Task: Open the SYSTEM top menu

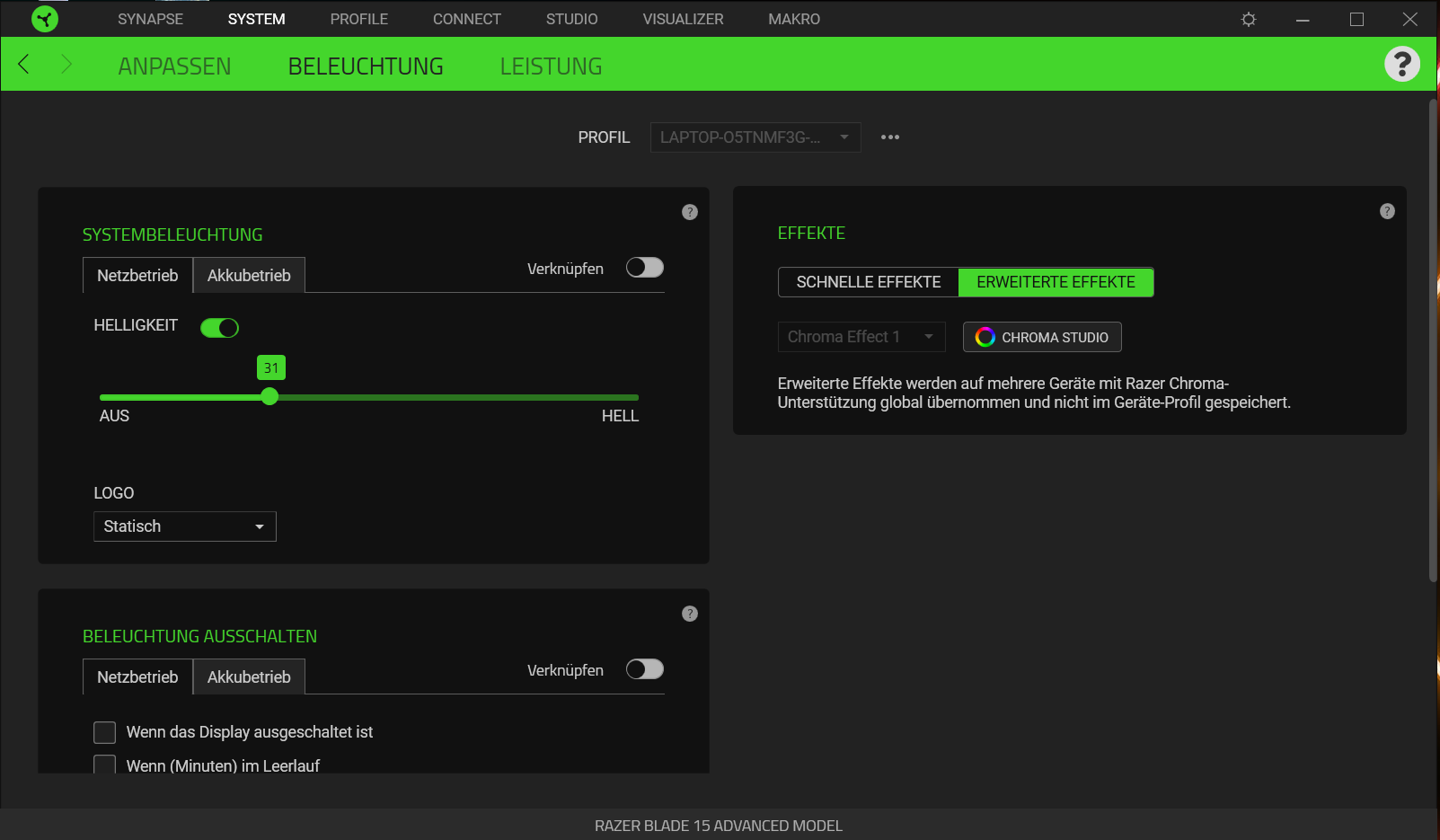Action: (256, 19)
